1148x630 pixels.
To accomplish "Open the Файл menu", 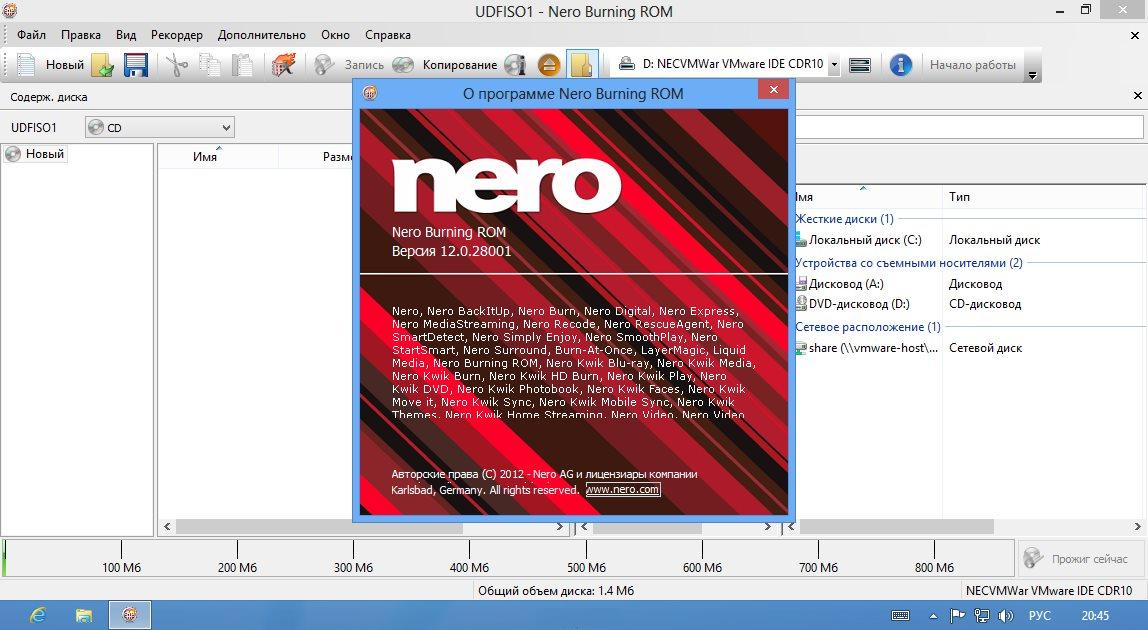I will point(31,34).
